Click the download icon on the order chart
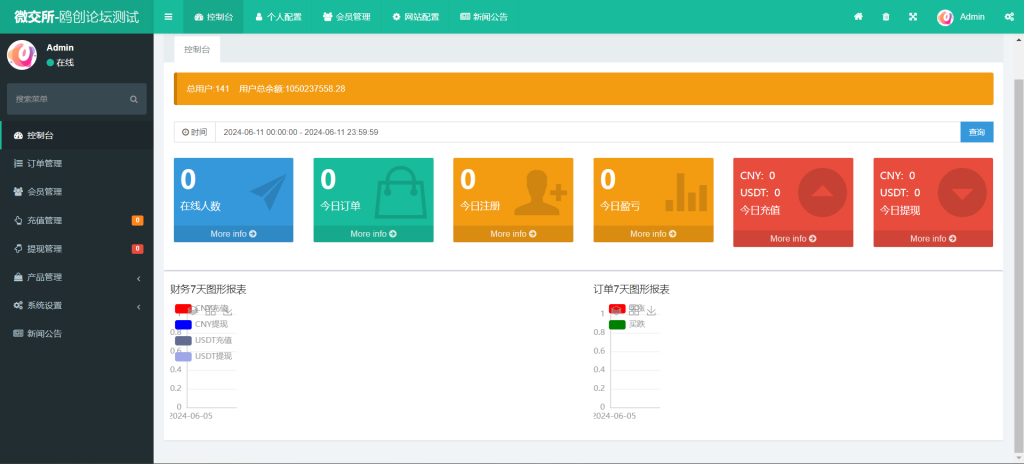1024x464 pixels. pyautogui.click(x=651, y=310)
